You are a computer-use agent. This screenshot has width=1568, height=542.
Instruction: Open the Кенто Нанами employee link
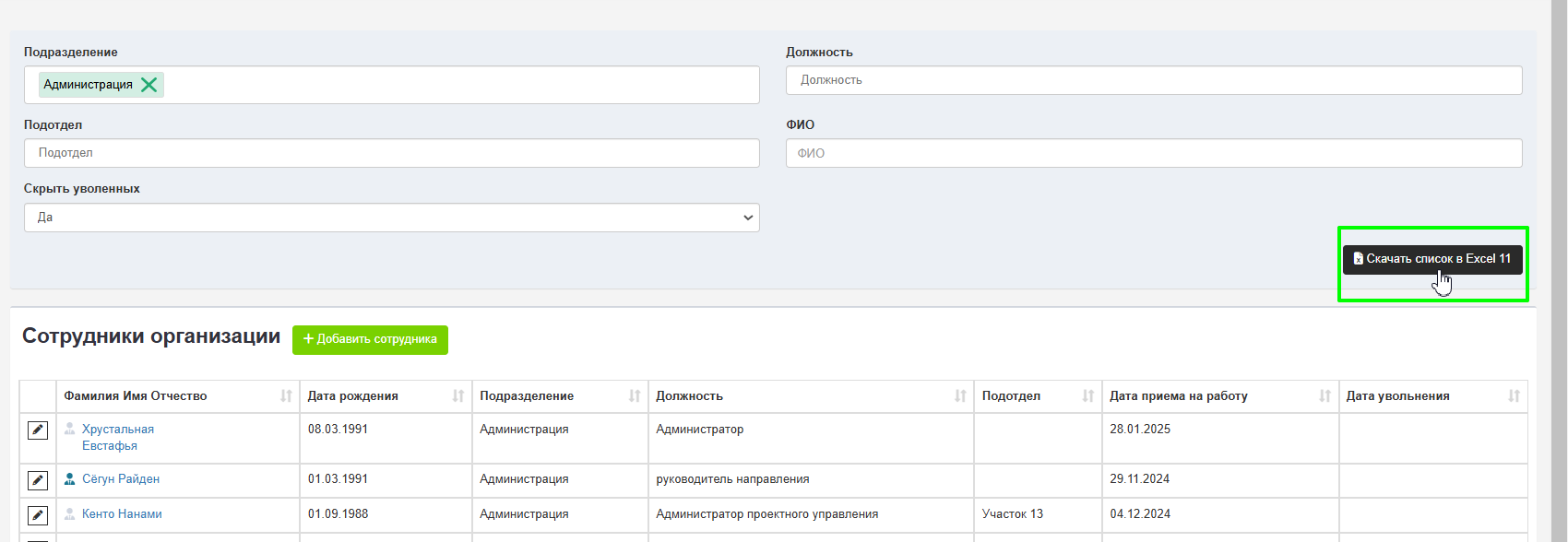[x=122, y=514]
